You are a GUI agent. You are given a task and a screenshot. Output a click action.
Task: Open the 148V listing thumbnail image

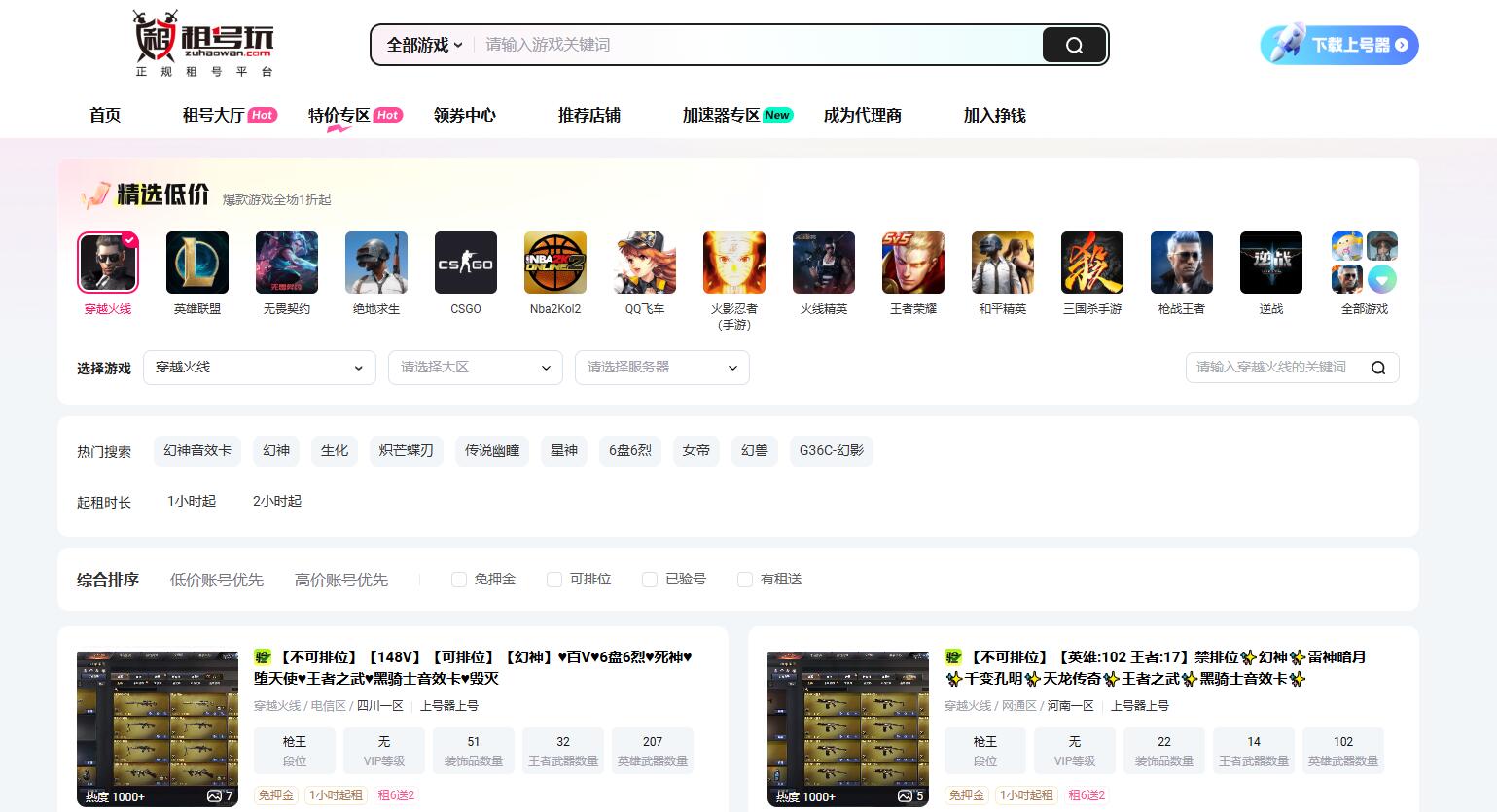(158, 729)
